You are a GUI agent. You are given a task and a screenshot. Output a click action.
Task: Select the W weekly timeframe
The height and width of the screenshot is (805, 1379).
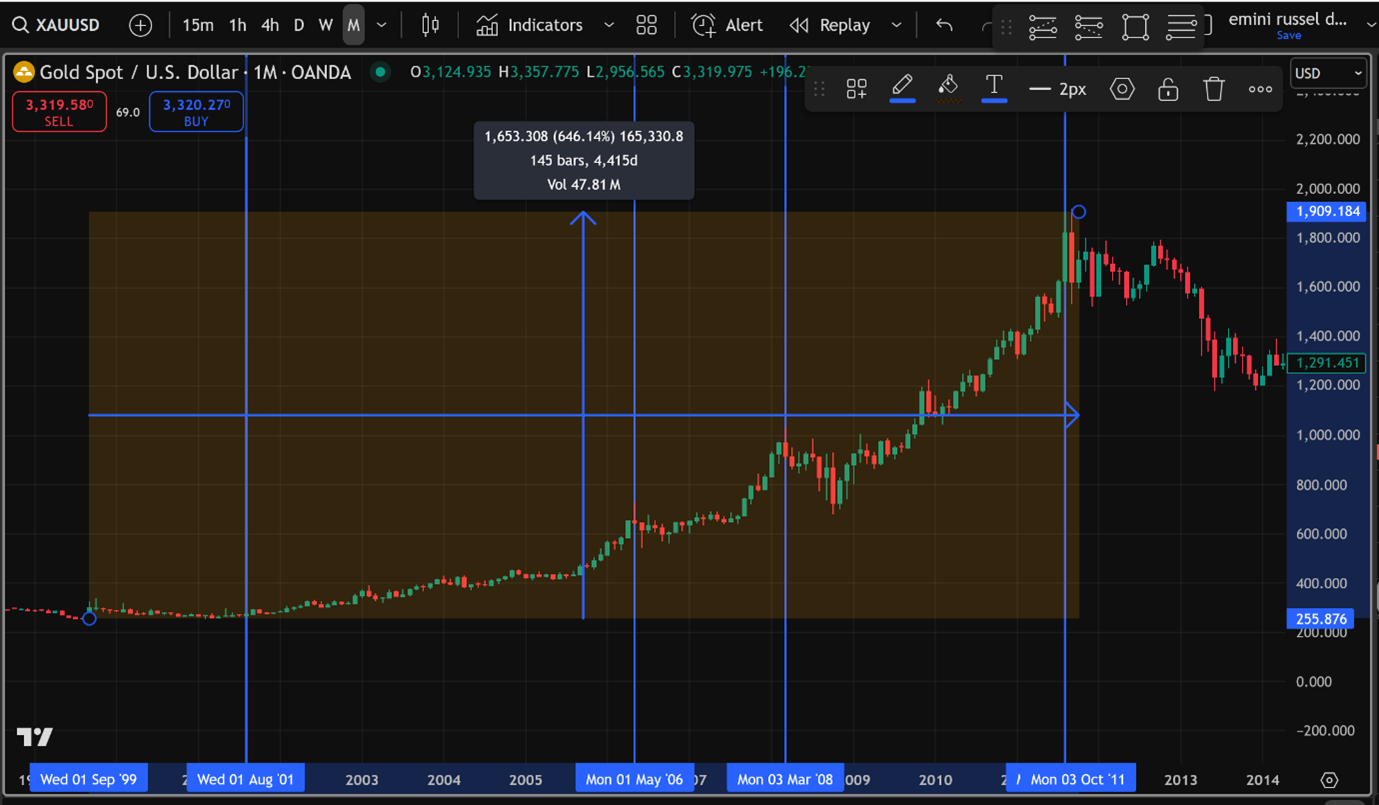(325, 25)
